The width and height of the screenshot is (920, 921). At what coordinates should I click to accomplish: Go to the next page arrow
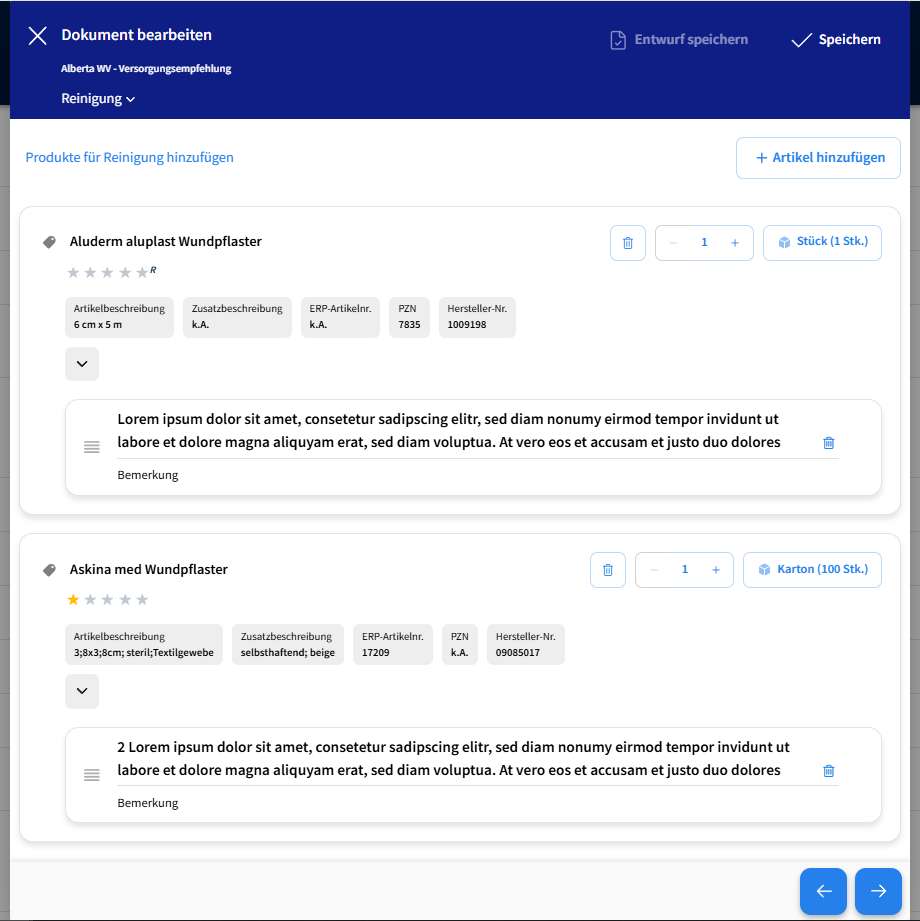coord(878,891)
